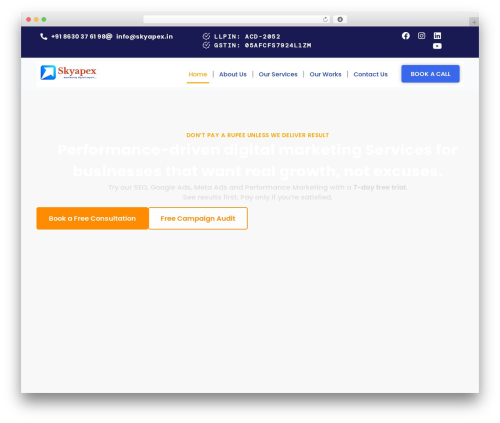Open the Instagram social icon

pyautogui.click(x=421, y=36)
